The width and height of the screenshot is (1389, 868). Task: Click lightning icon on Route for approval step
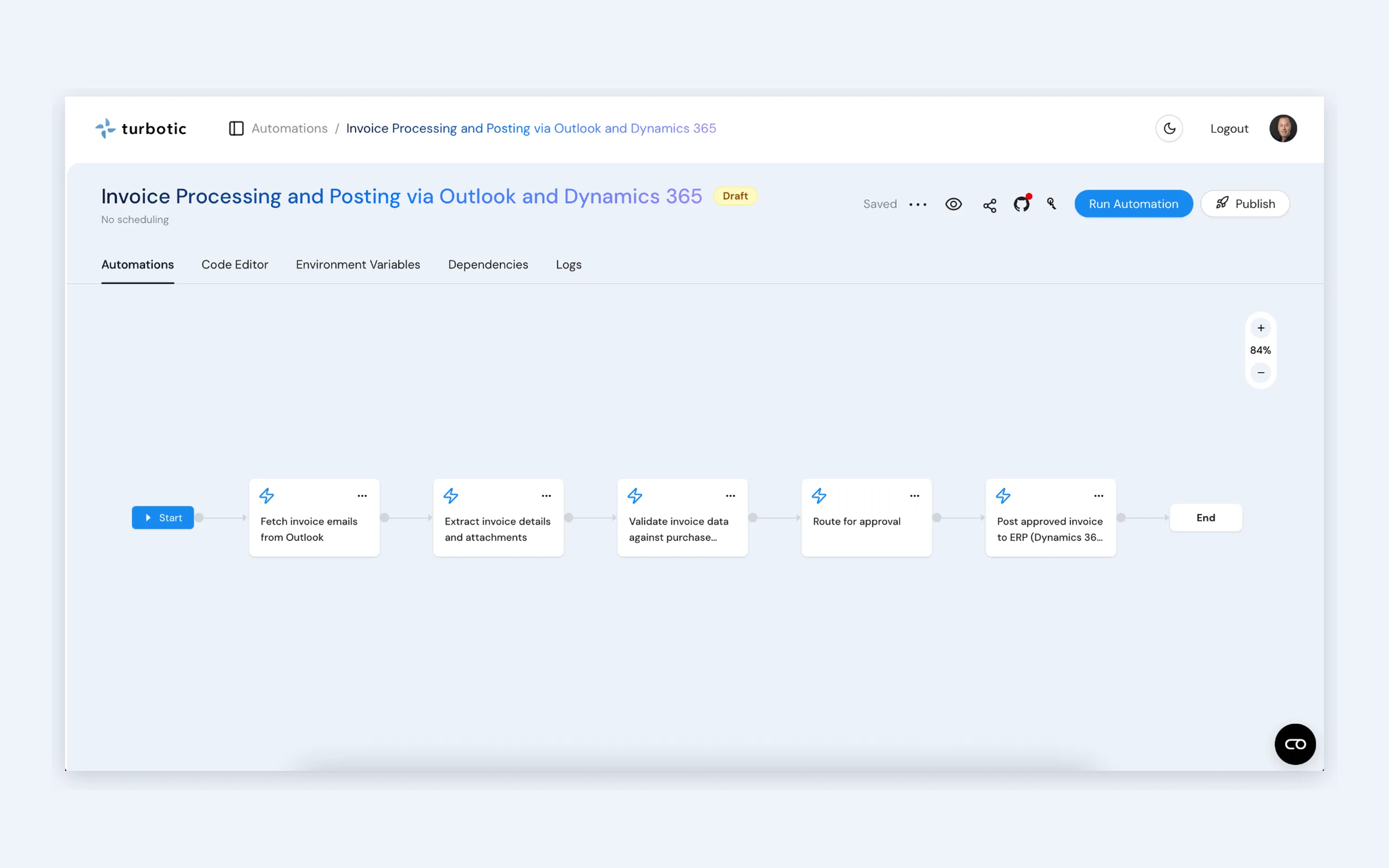tap(820, 495)
